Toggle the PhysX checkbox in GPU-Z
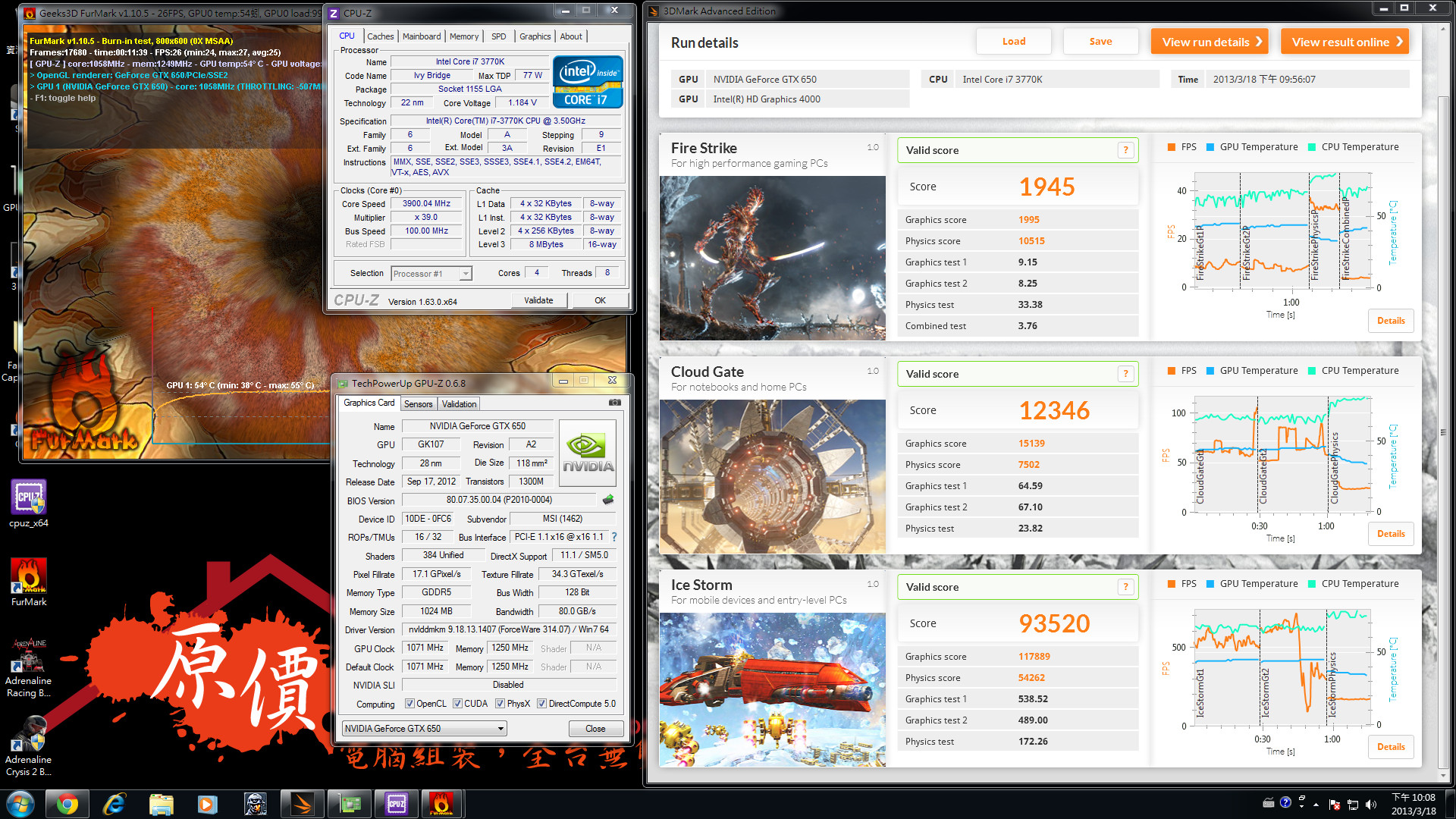 500,704
